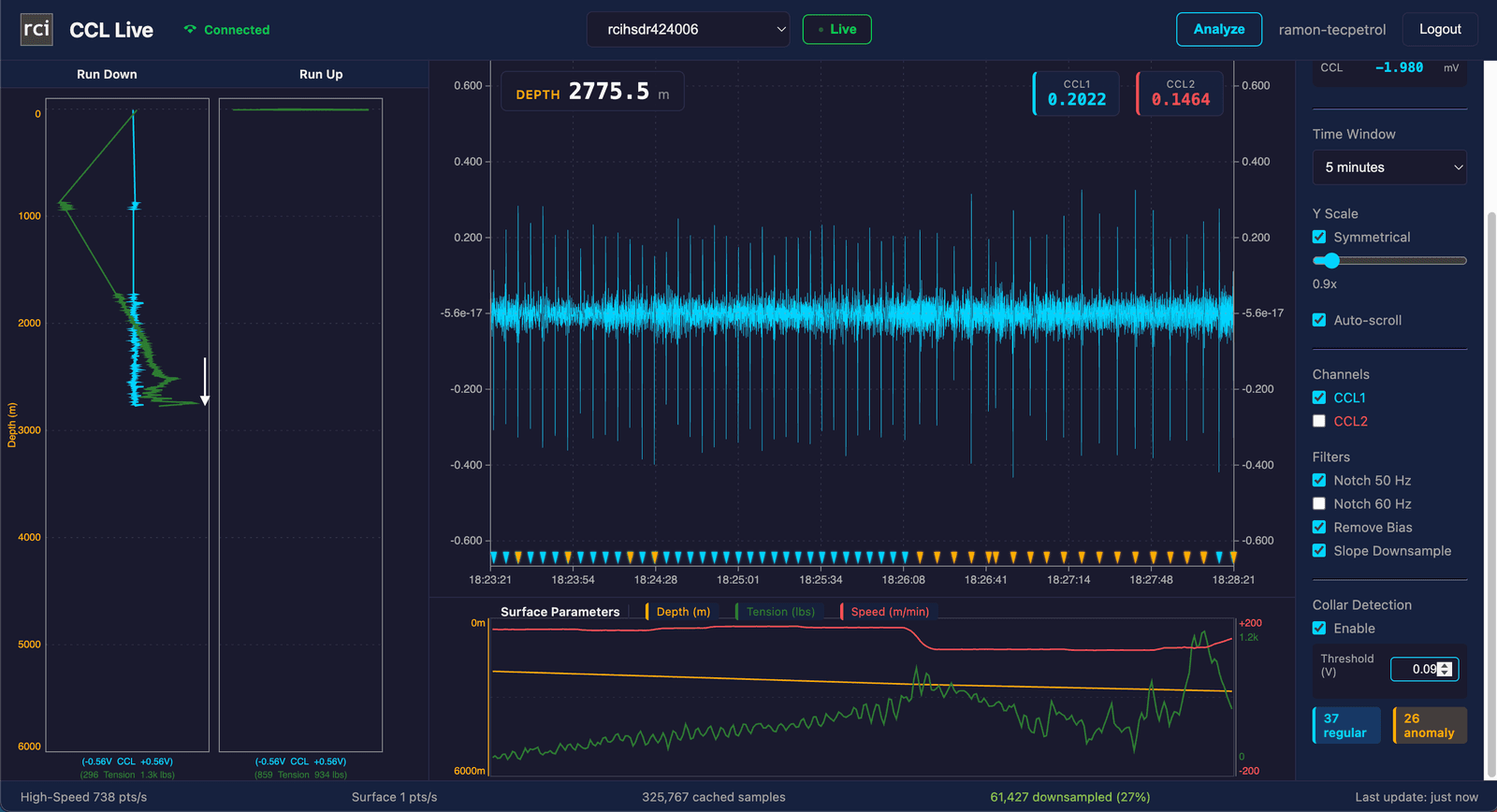Click the 0.9x scale value

pos(1325,283)
